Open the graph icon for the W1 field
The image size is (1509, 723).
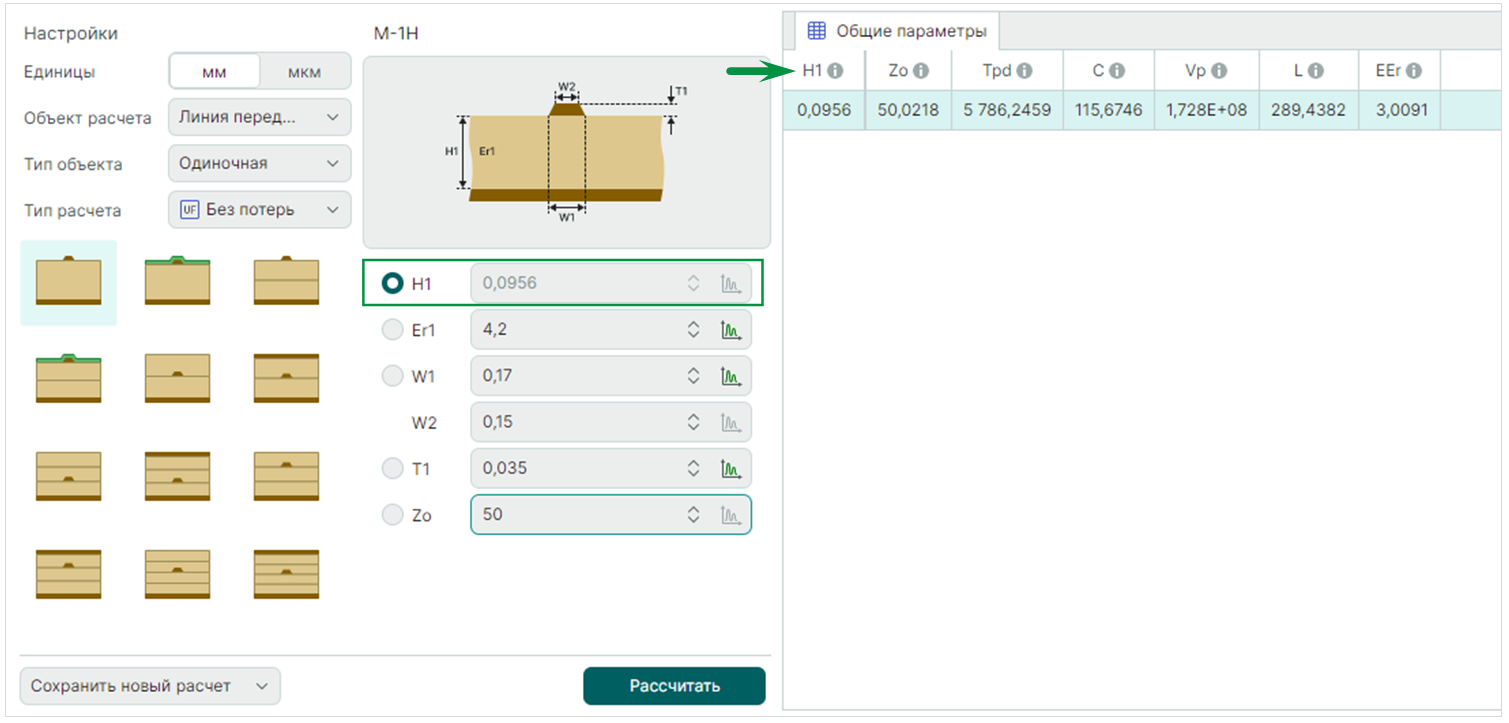(731, 376)
